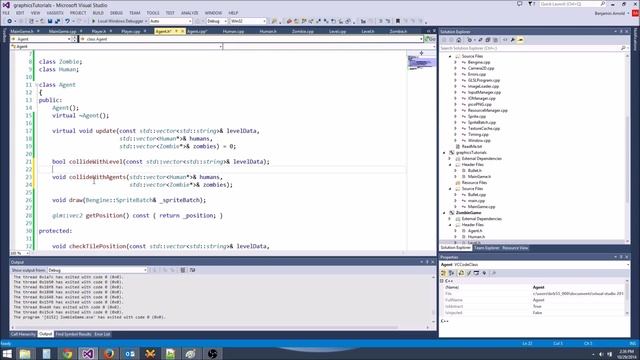Open the BUILD menu
Image resolution: width=640 pixels, height=360 pixels.
98,13
